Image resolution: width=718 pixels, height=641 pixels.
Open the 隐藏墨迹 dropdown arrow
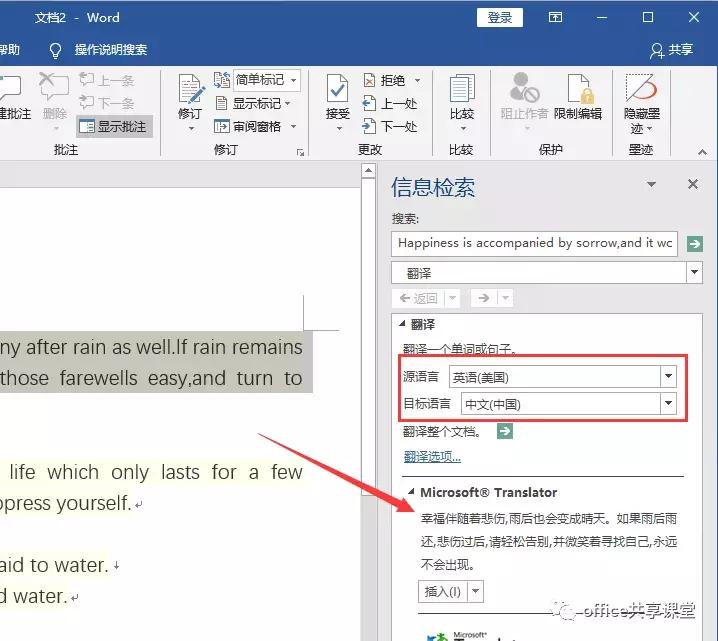click(x=649, y=129)
